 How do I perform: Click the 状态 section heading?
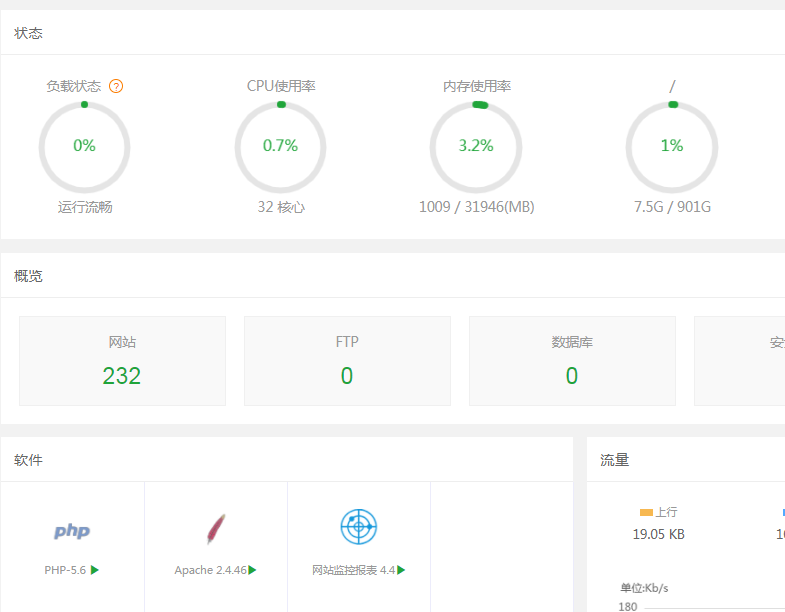pos(28,33)
